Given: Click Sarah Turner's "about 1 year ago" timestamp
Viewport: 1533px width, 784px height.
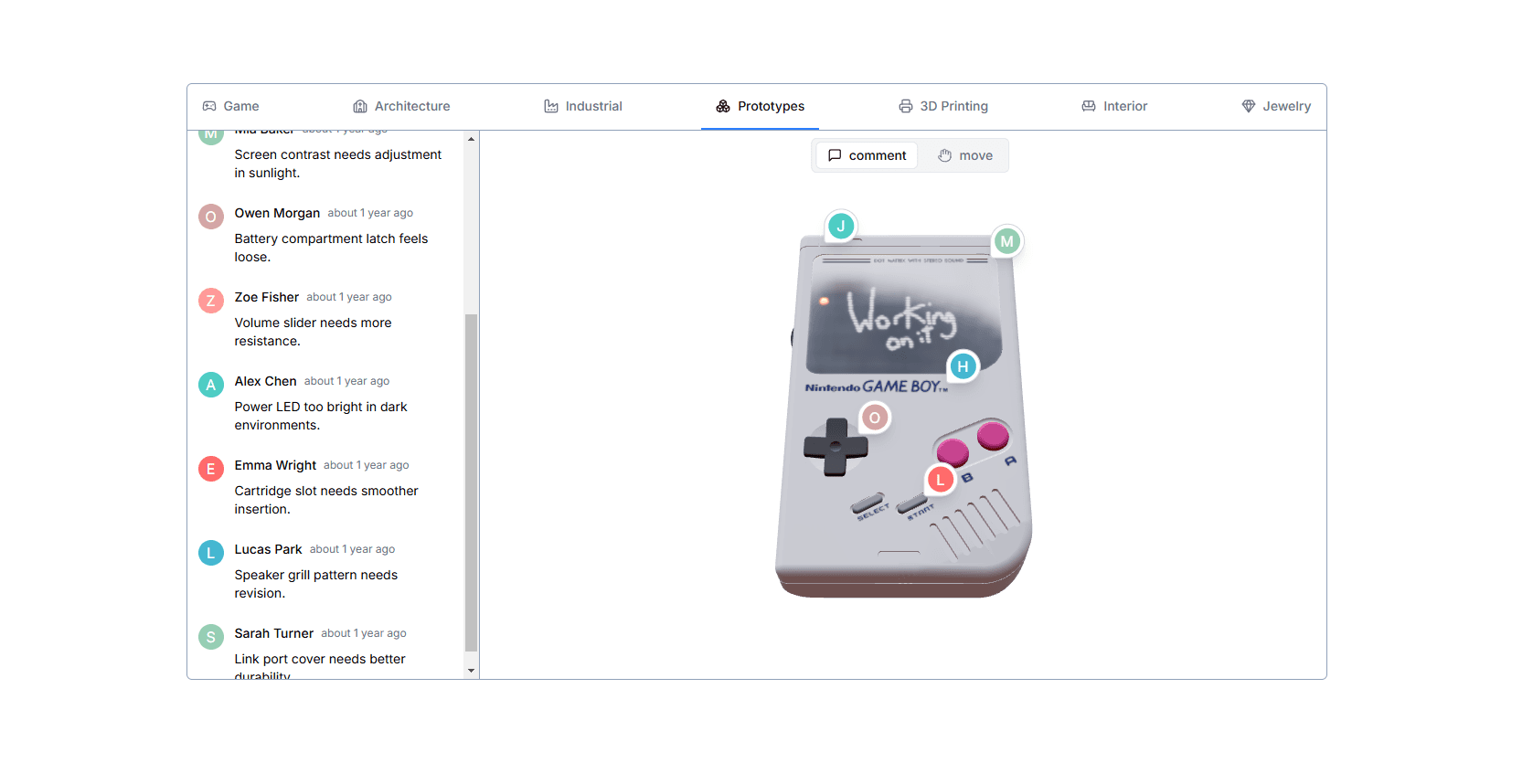Looking at the screenshot, I should (x=364, y=633).
